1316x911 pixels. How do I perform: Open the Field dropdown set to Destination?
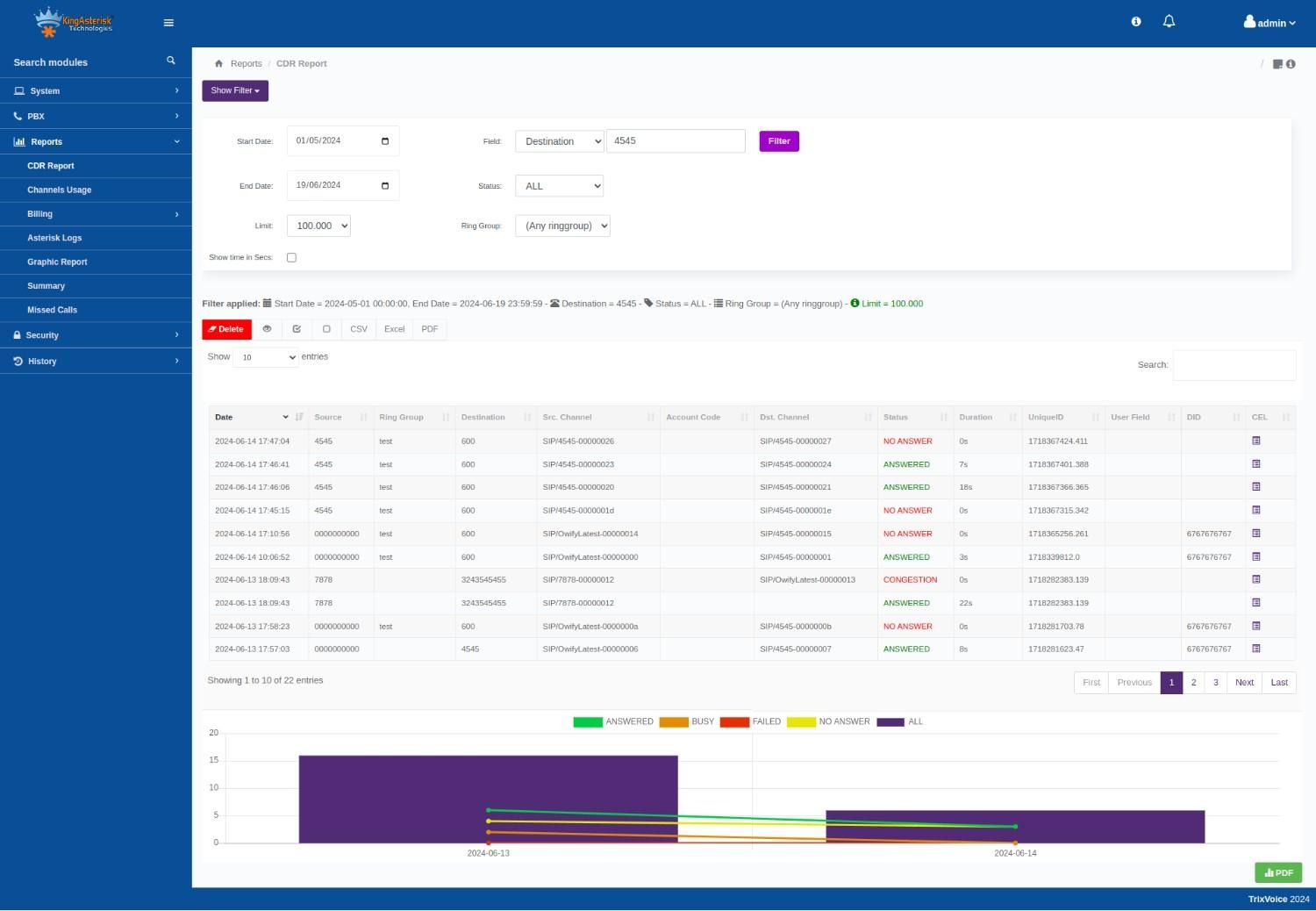coord(560,141)
